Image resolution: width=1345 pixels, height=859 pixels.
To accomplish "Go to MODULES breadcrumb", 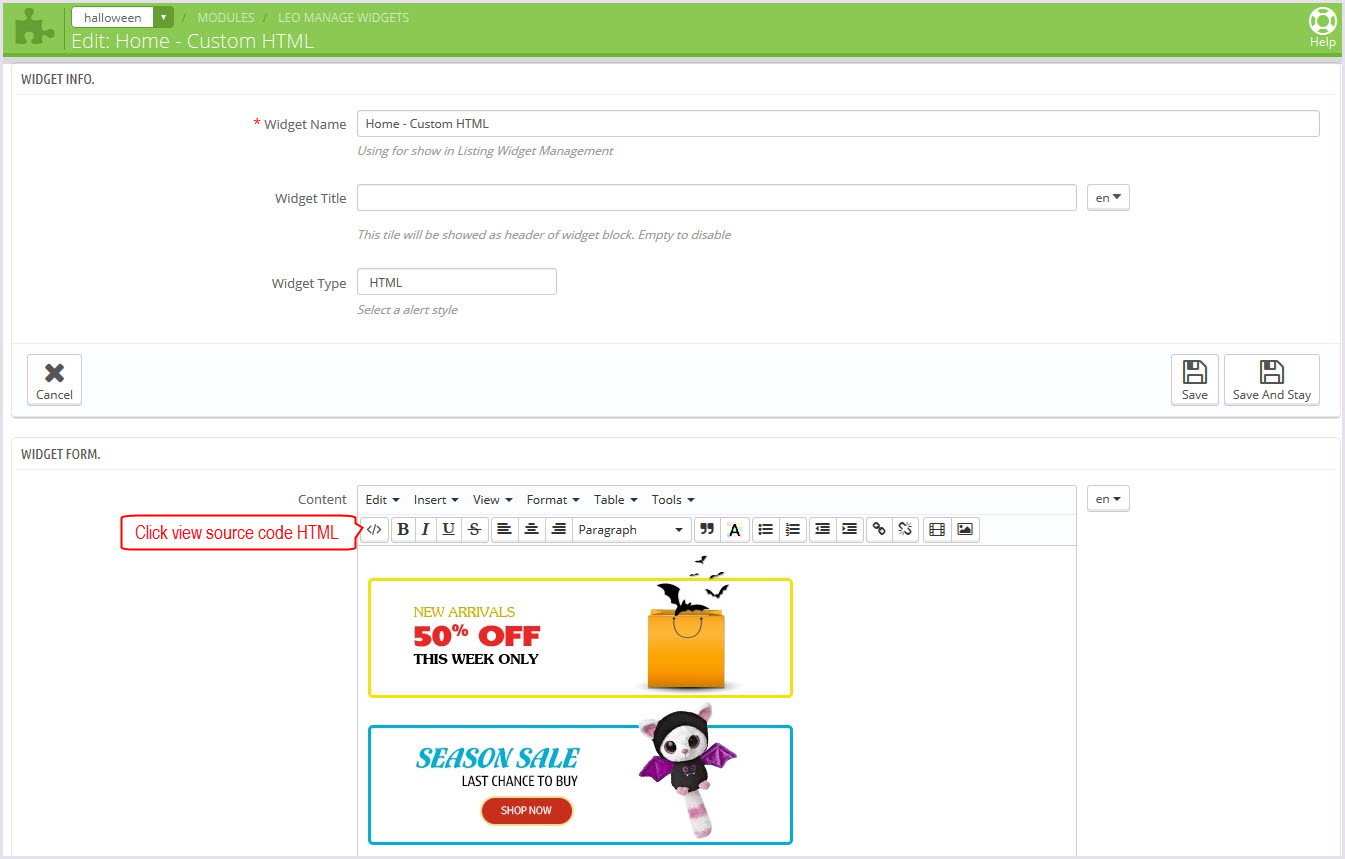I will [226, 18].
